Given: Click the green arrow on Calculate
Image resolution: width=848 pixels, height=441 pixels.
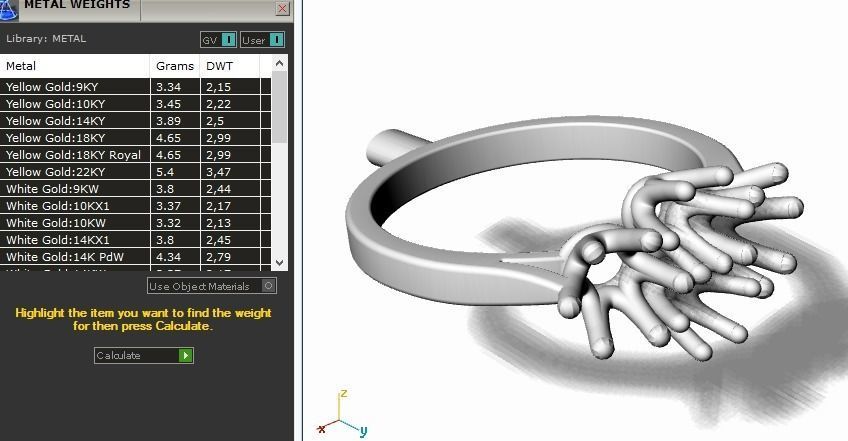Looking at the screenshot, I should (x=186, y=356).
